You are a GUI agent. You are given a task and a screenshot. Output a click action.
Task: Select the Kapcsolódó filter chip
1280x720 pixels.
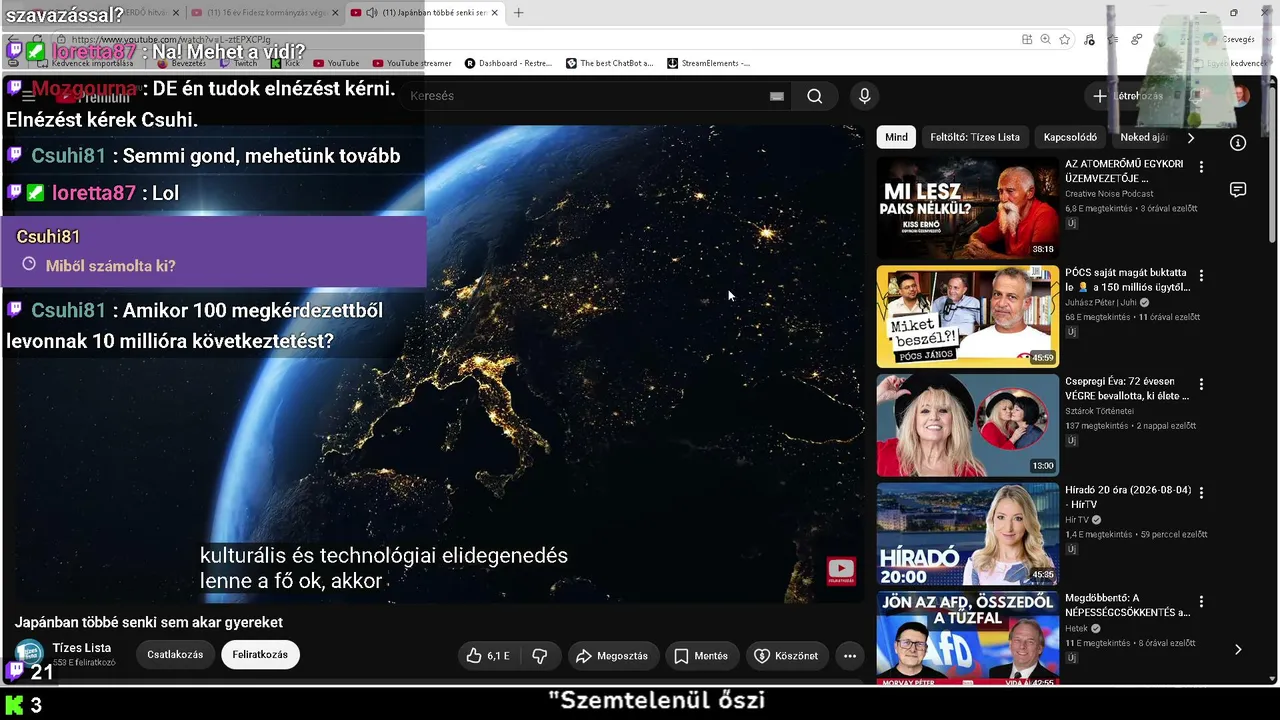pyautogui.click(x=1070, y=137)
